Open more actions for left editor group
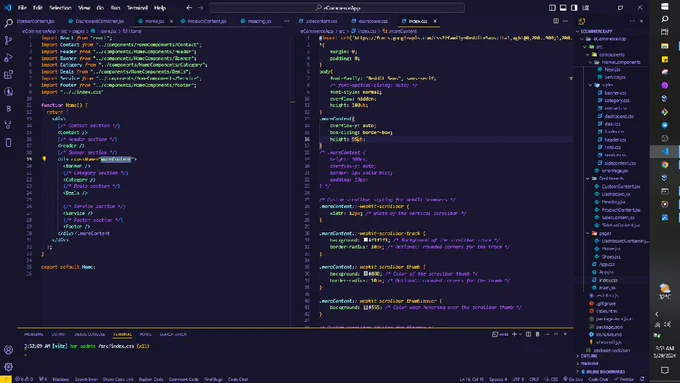 [287, 21]
